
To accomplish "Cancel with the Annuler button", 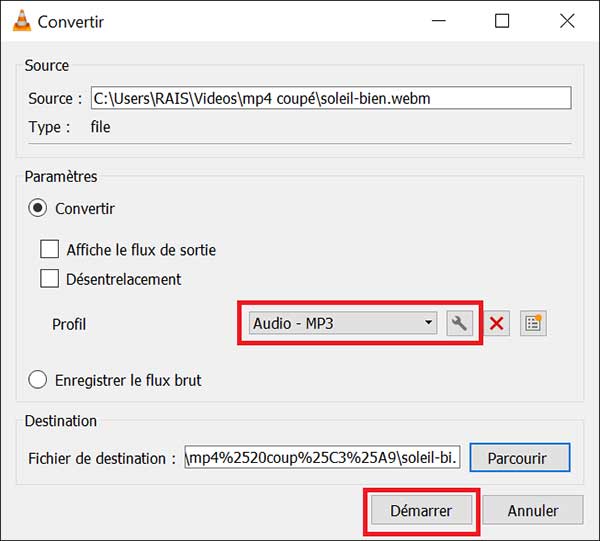I will pos(533,510).
